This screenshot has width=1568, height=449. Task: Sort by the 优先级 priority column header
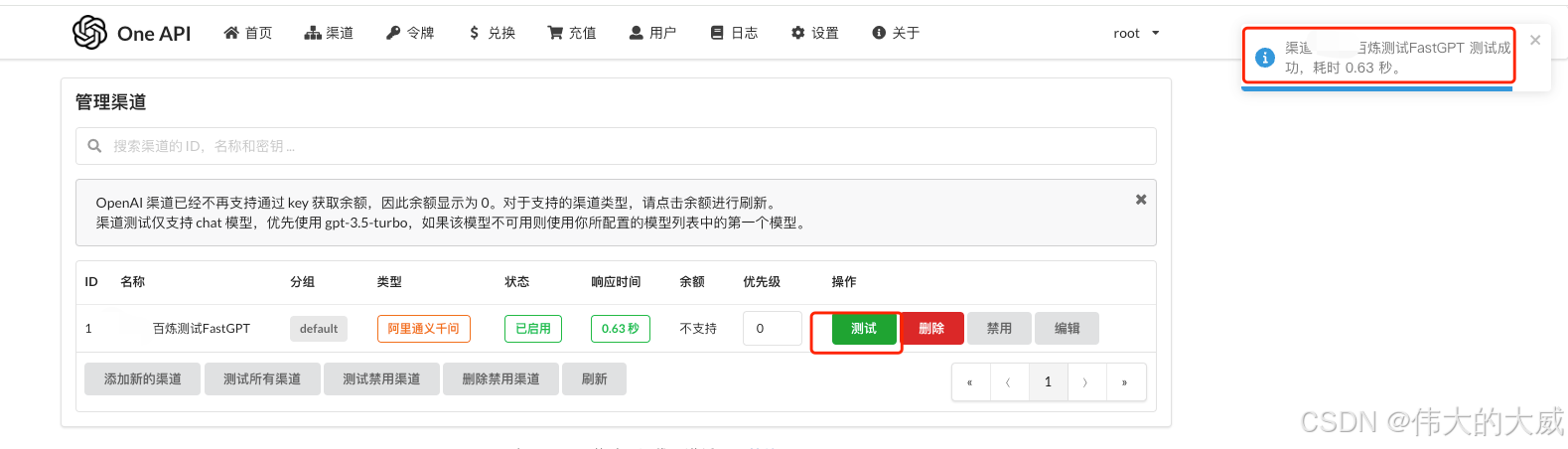coord(762,282)
